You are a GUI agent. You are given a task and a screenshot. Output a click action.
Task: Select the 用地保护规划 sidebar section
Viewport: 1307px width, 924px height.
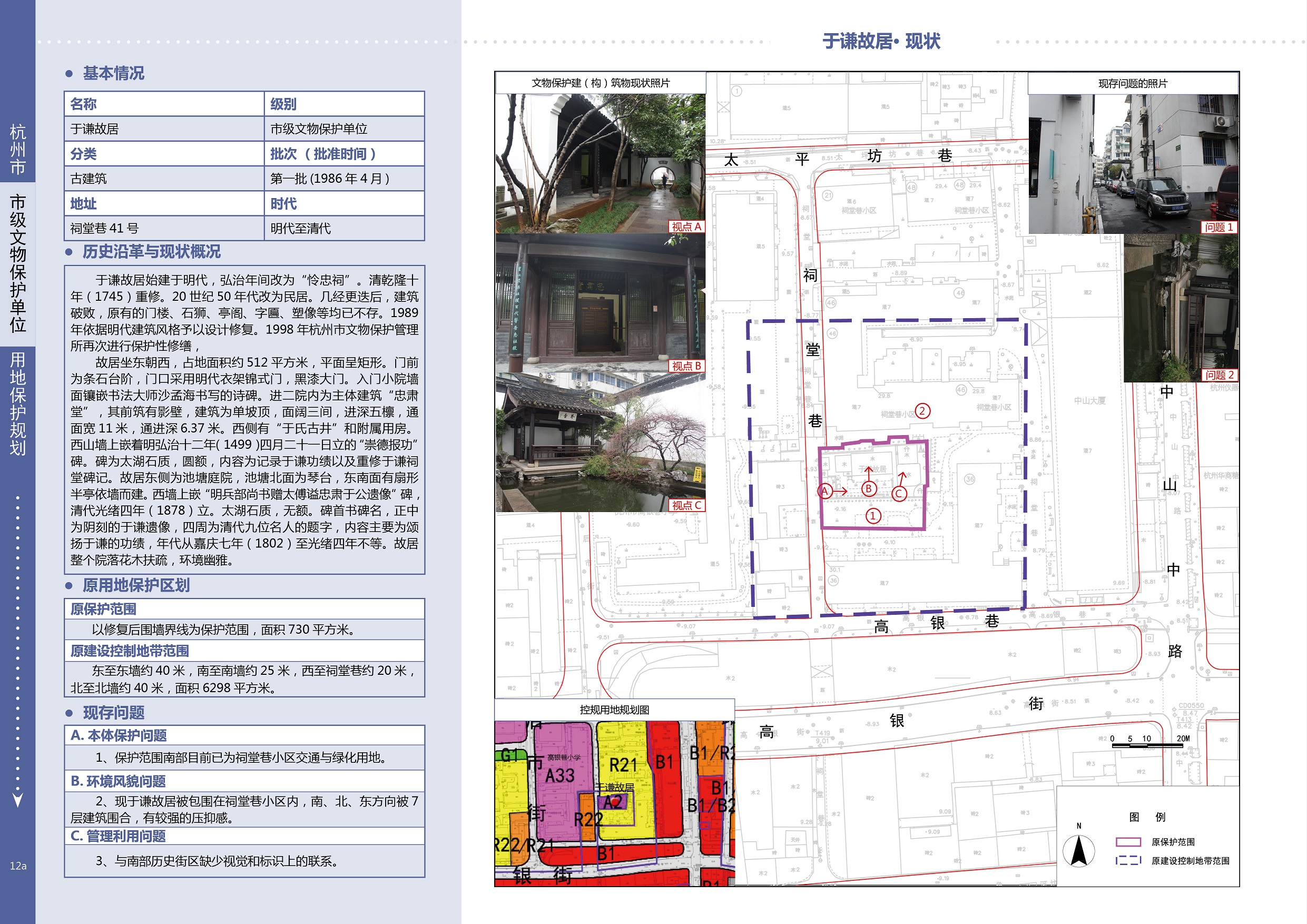17,403
